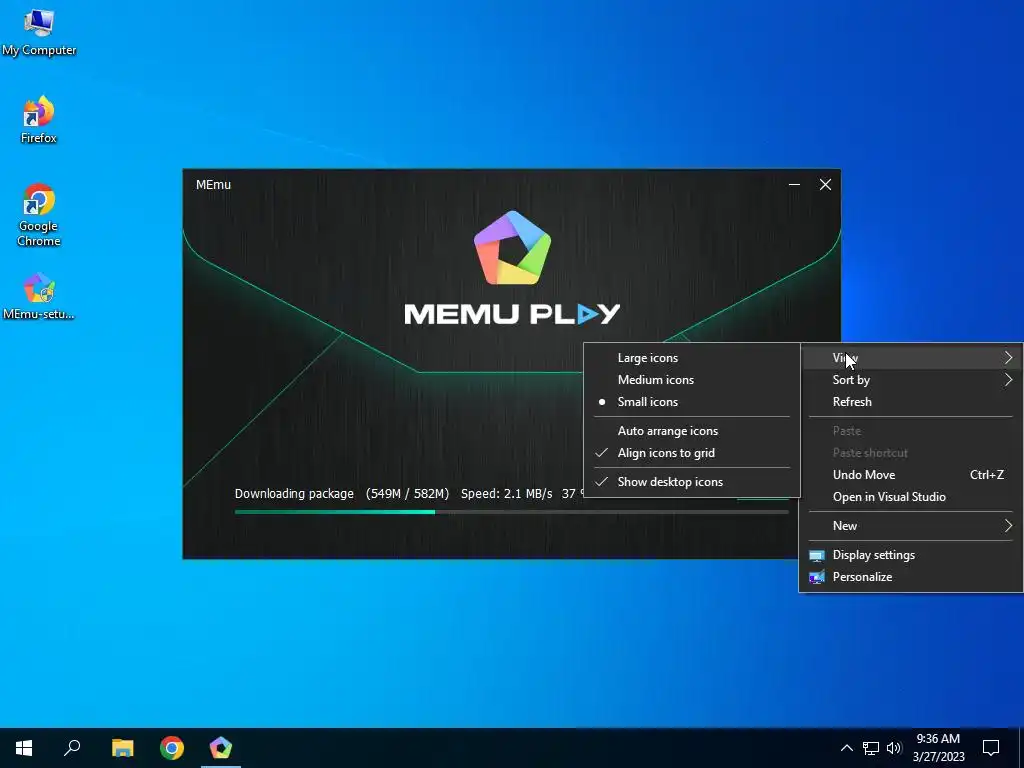This screenshot has width=1024, height=768.
Task: Select the Google Chrome desktop shortcut
Action: pyautogui.click(x=39, y=215)
